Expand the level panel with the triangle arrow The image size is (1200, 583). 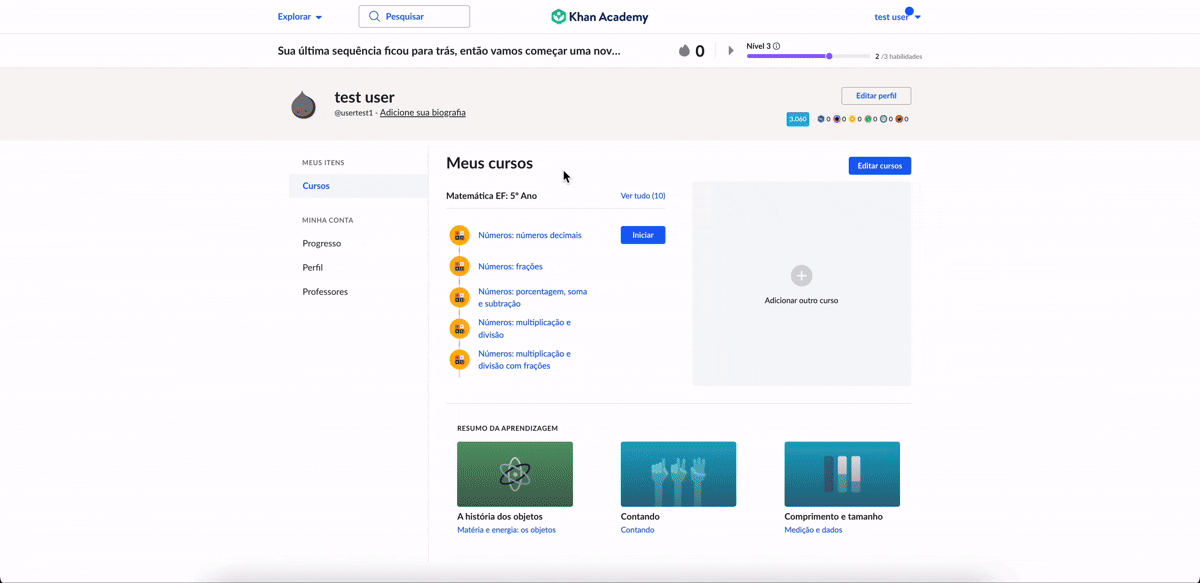[731, 51]
